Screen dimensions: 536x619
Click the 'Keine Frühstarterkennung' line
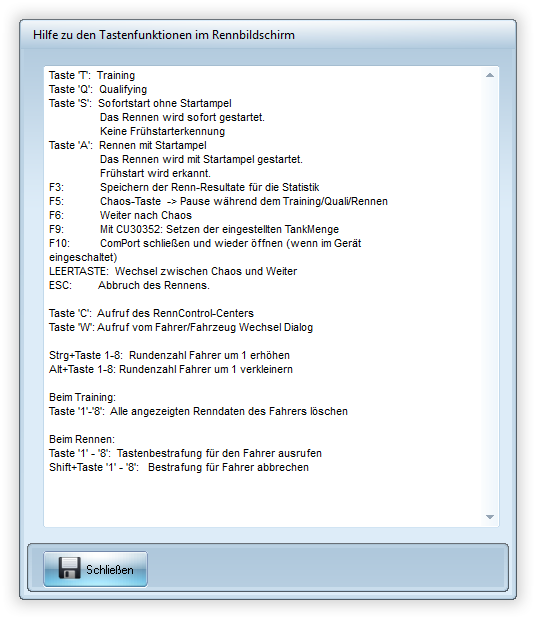point(162,131)
